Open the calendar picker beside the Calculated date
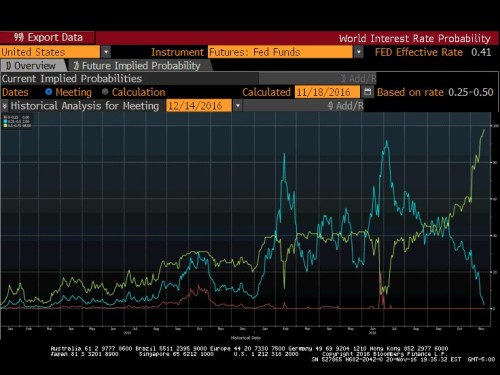Image resolution: width=500 pixels, height=375 pixels. point(367,92)
